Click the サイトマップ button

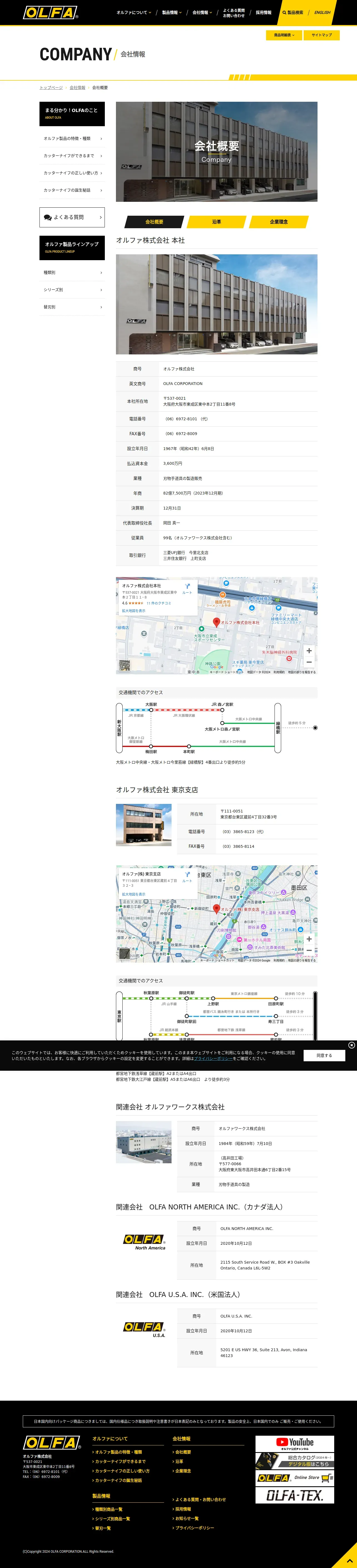click(322, 35)
